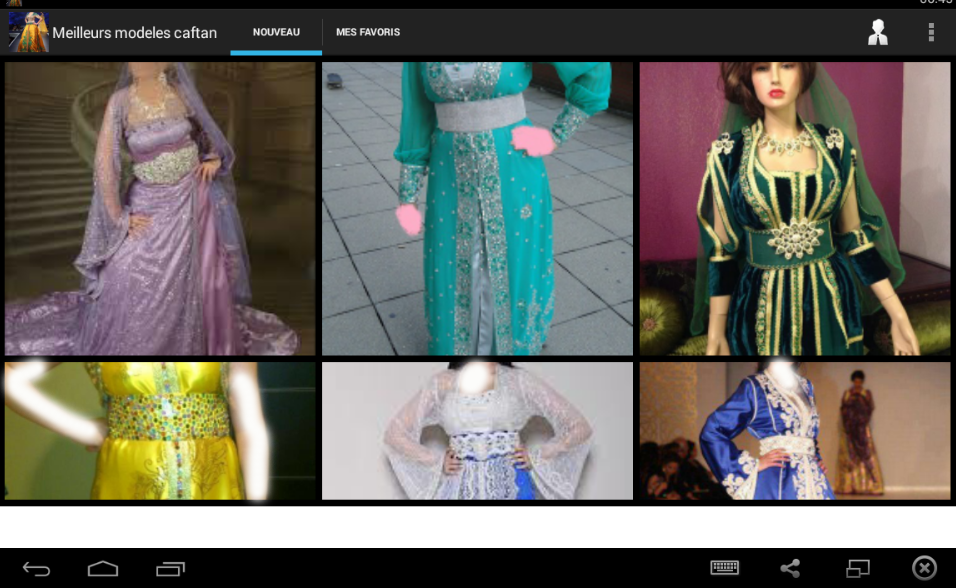The image size is (956, 588).
Task: Click the Meilleurs modeles caftan title
Action: click(135, 33)
